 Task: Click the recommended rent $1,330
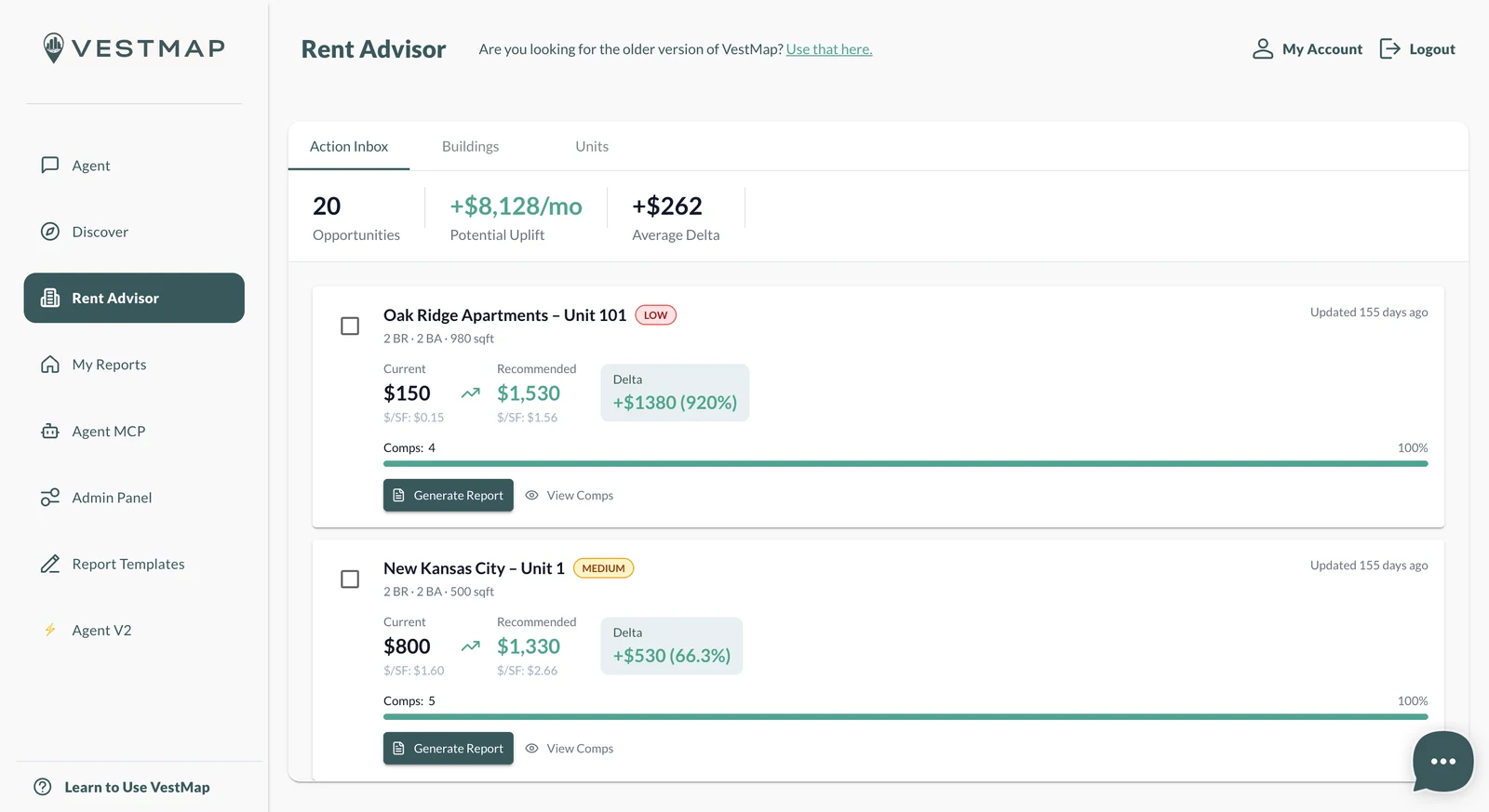coord(529,646)
